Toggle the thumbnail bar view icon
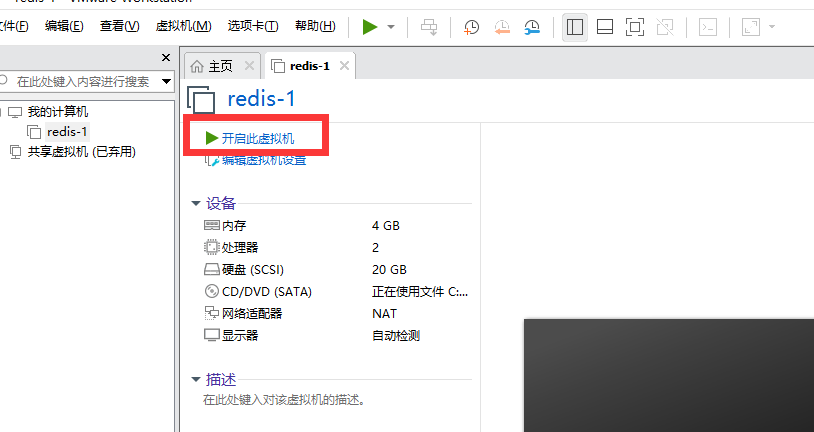 pyautogui.click(x=605, y=27)
